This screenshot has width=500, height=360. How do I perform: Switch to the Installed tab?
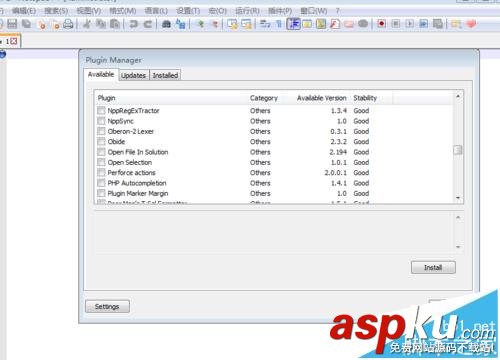pyautogui.click(x=165, y=75)
